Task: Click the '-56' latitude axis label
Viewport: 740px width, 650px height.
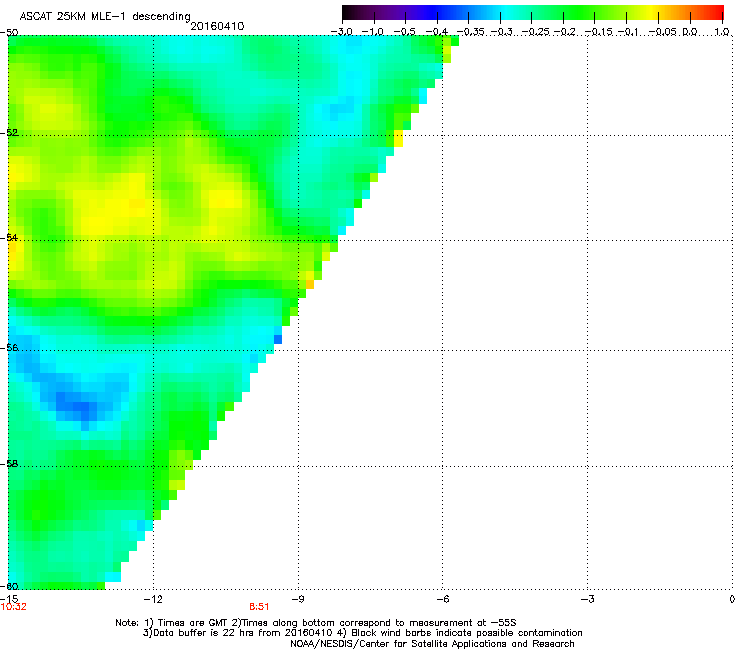Action: pyautogui.click(x=9, y=347)
